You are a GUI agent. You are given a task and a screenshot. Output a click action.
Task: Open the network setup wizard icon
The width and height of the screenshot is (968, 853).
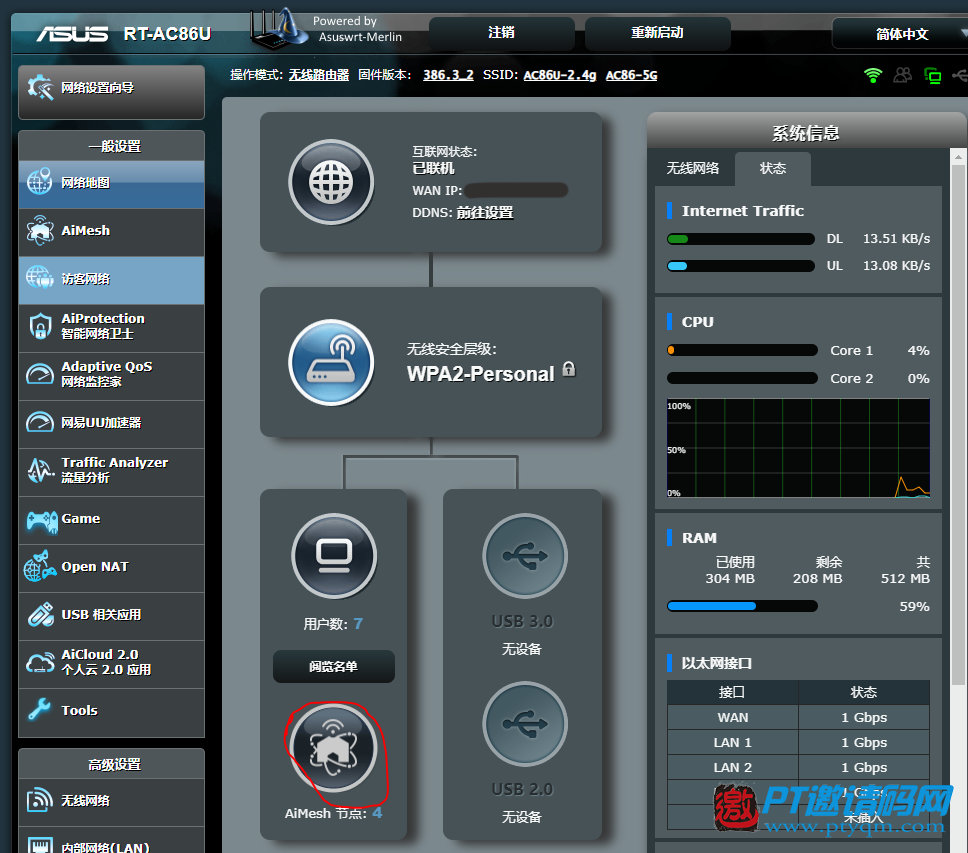pyautogui.click(x=41, y=88)
